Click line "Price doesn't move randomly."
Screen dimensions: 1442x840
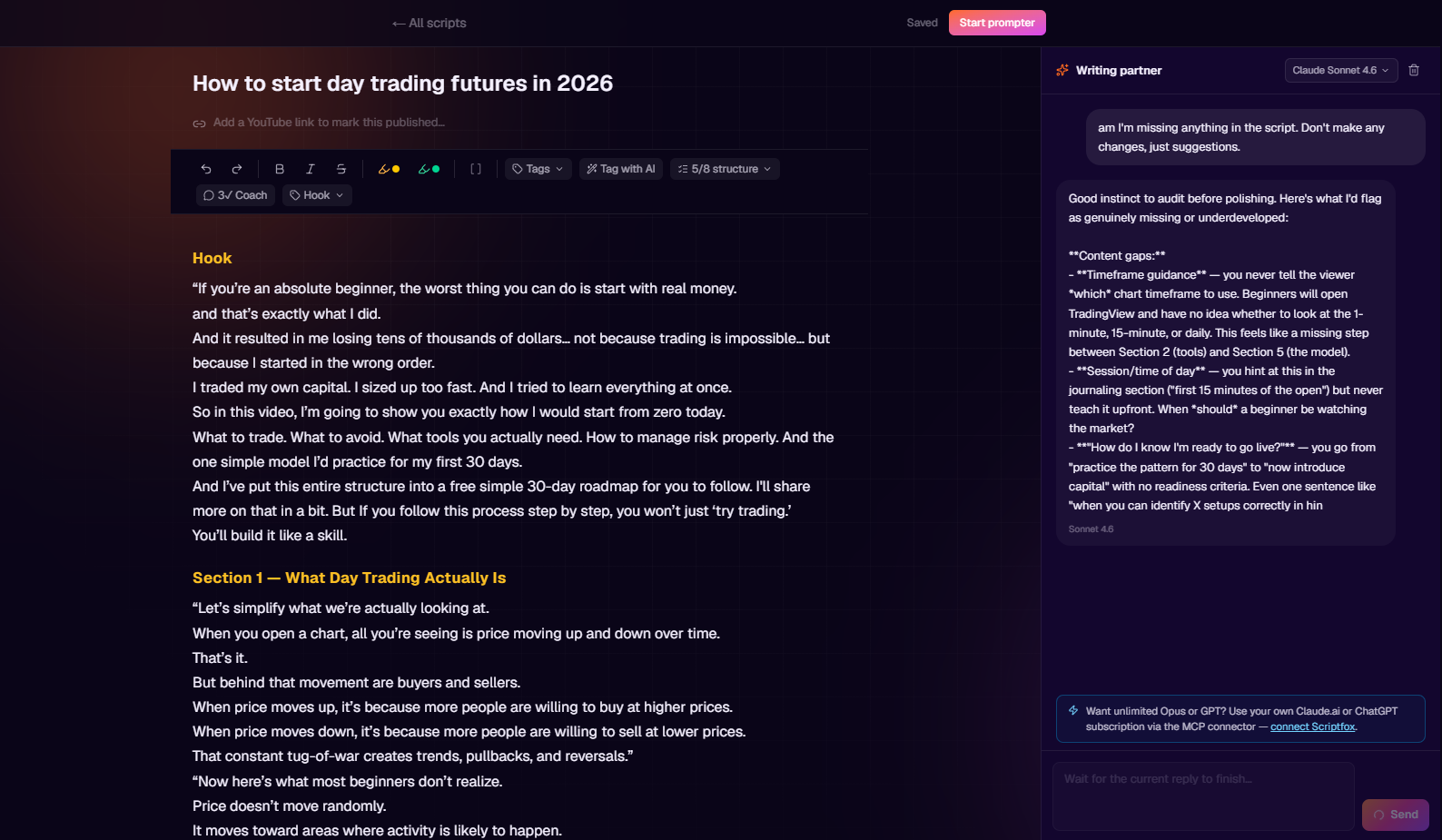point(290,805)
